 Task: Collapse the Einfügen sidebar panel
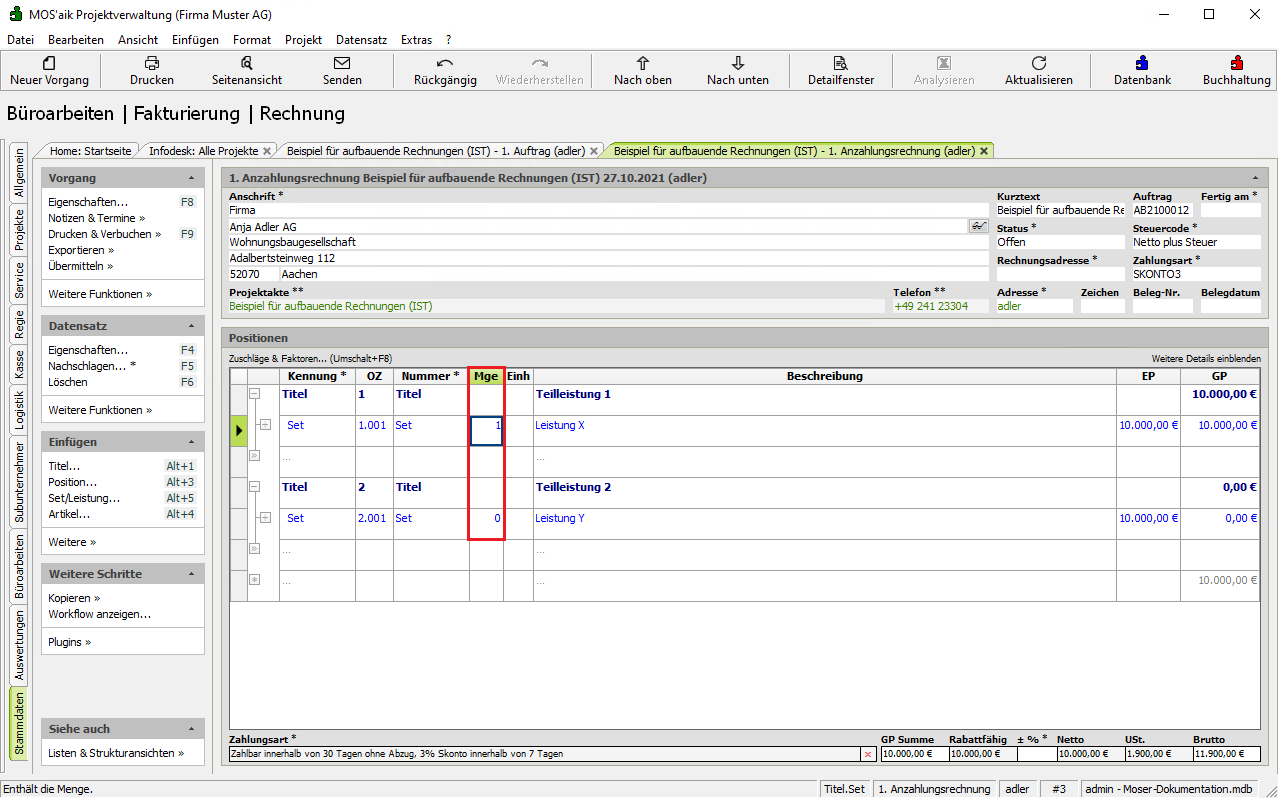[x=191, y=442]
